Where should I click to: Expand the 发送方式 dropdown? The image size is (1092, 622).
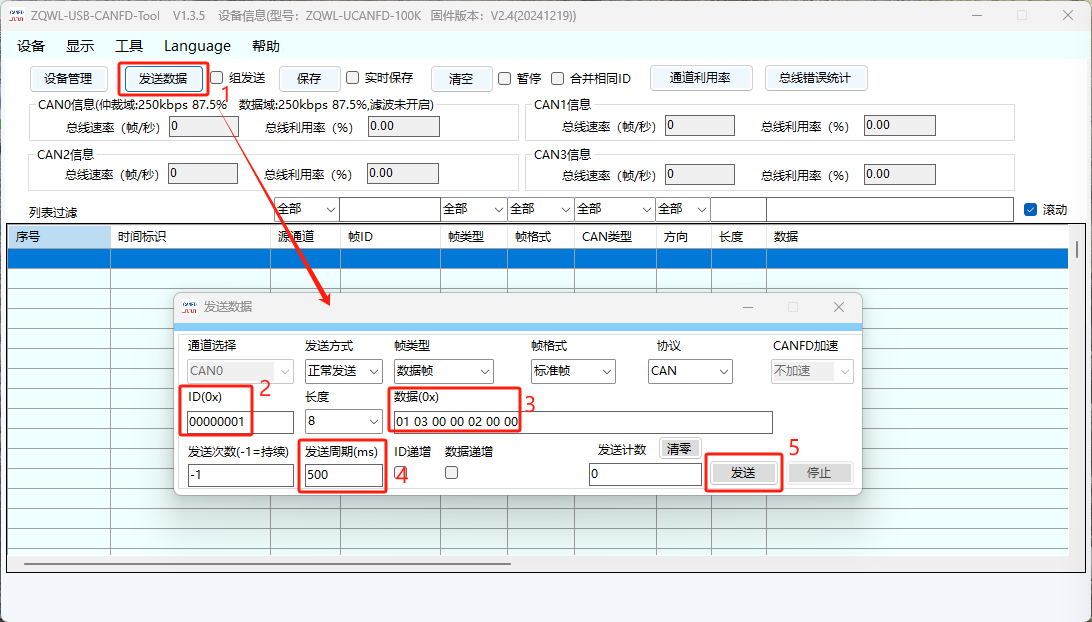tap(343, 371)
